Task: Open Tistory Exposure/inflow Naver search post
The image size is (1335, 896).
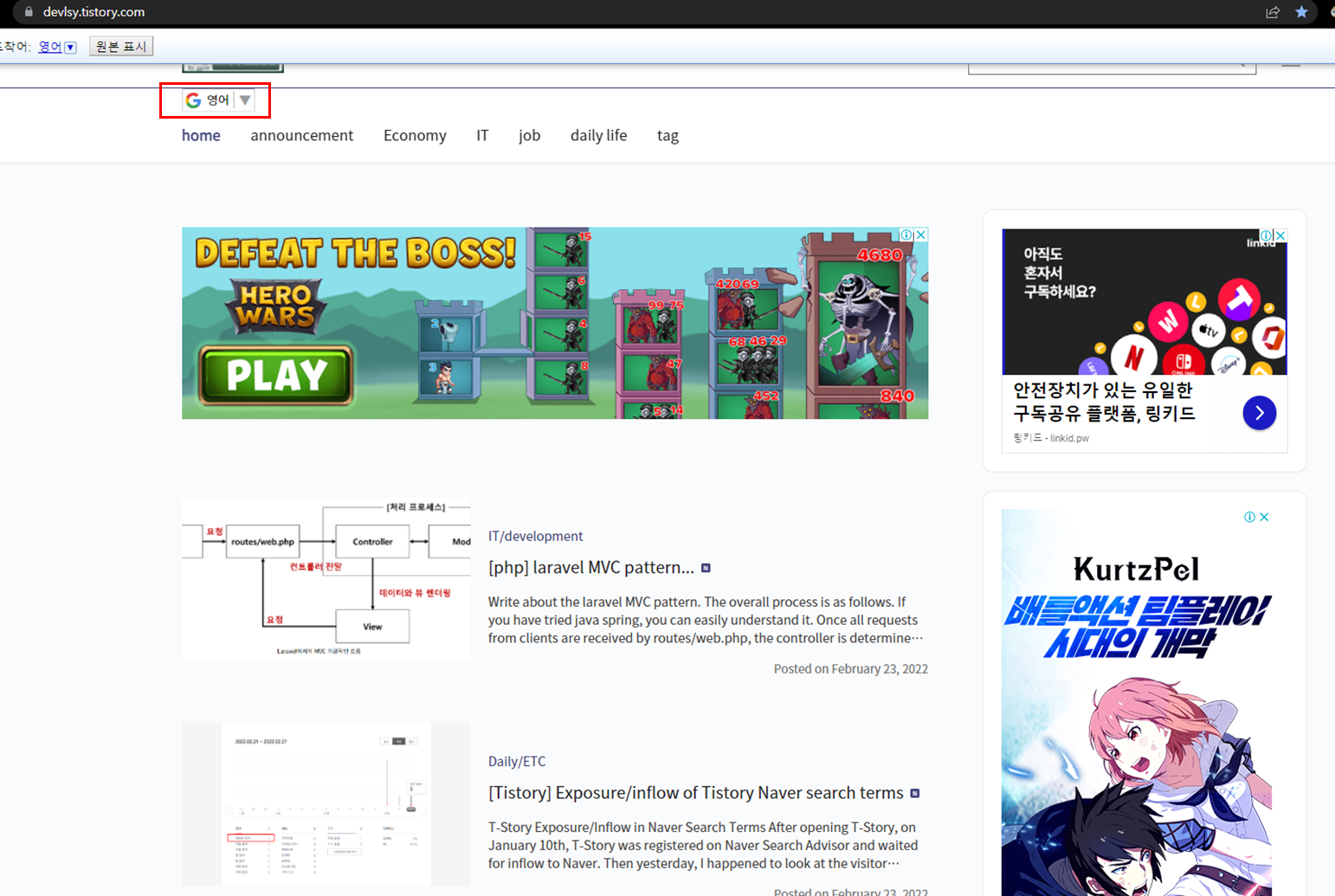Action: pos(696,793)
